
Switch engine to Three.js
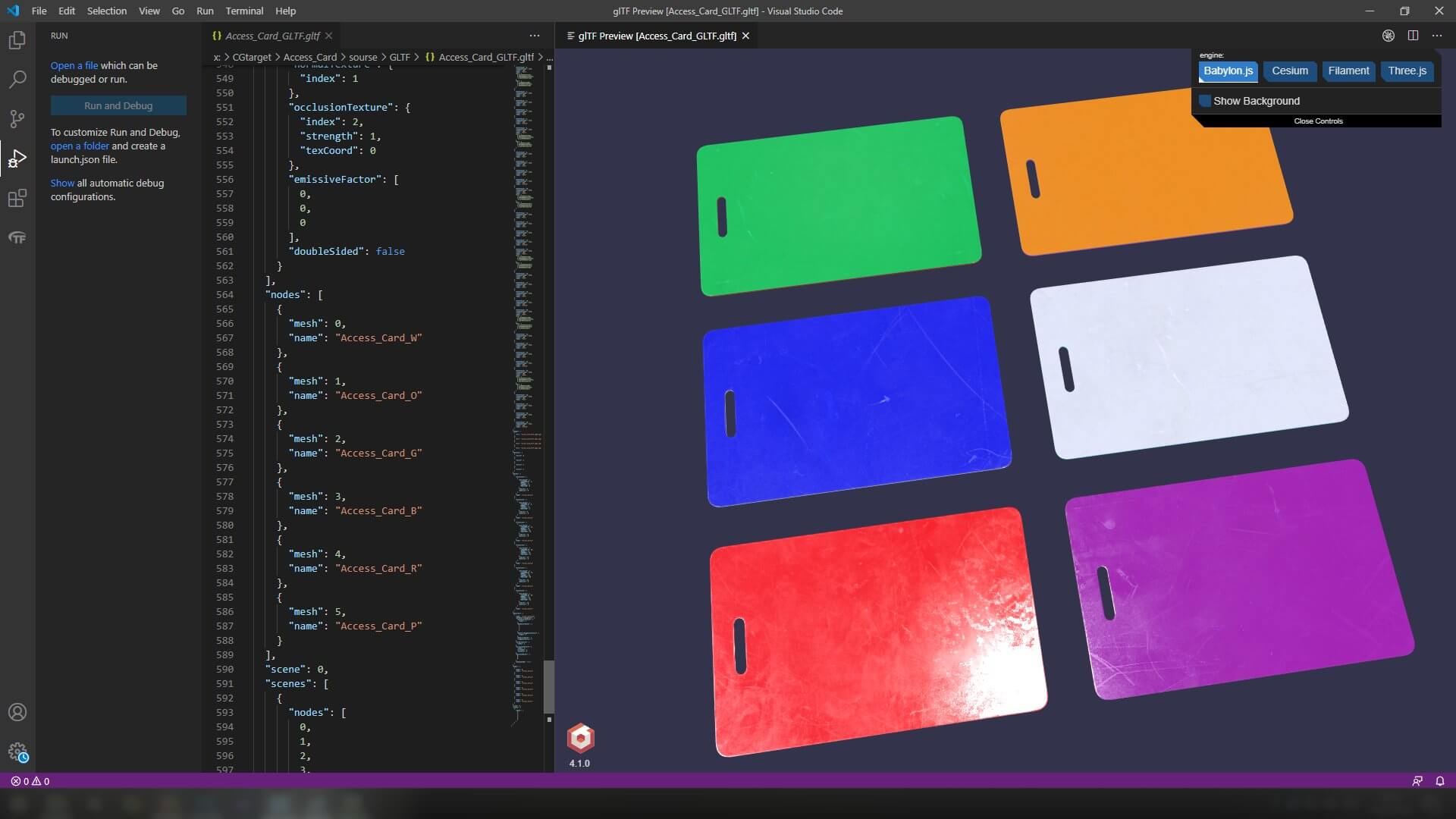point(1407,71)
